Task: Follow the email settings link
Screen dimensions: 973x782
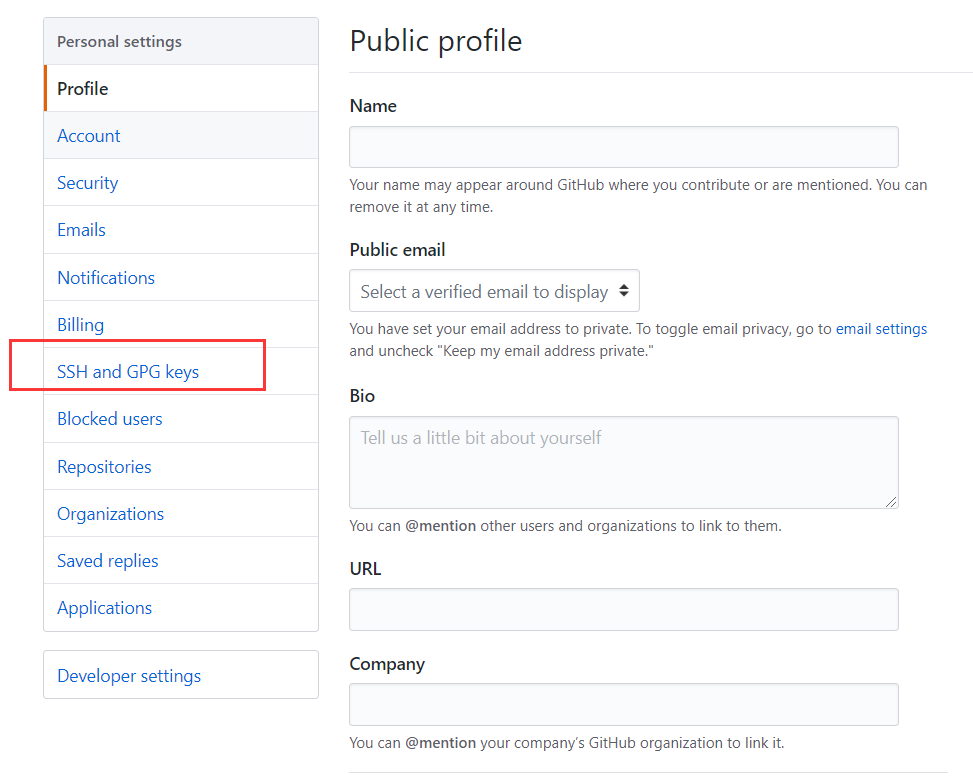Action: [881, 329]
